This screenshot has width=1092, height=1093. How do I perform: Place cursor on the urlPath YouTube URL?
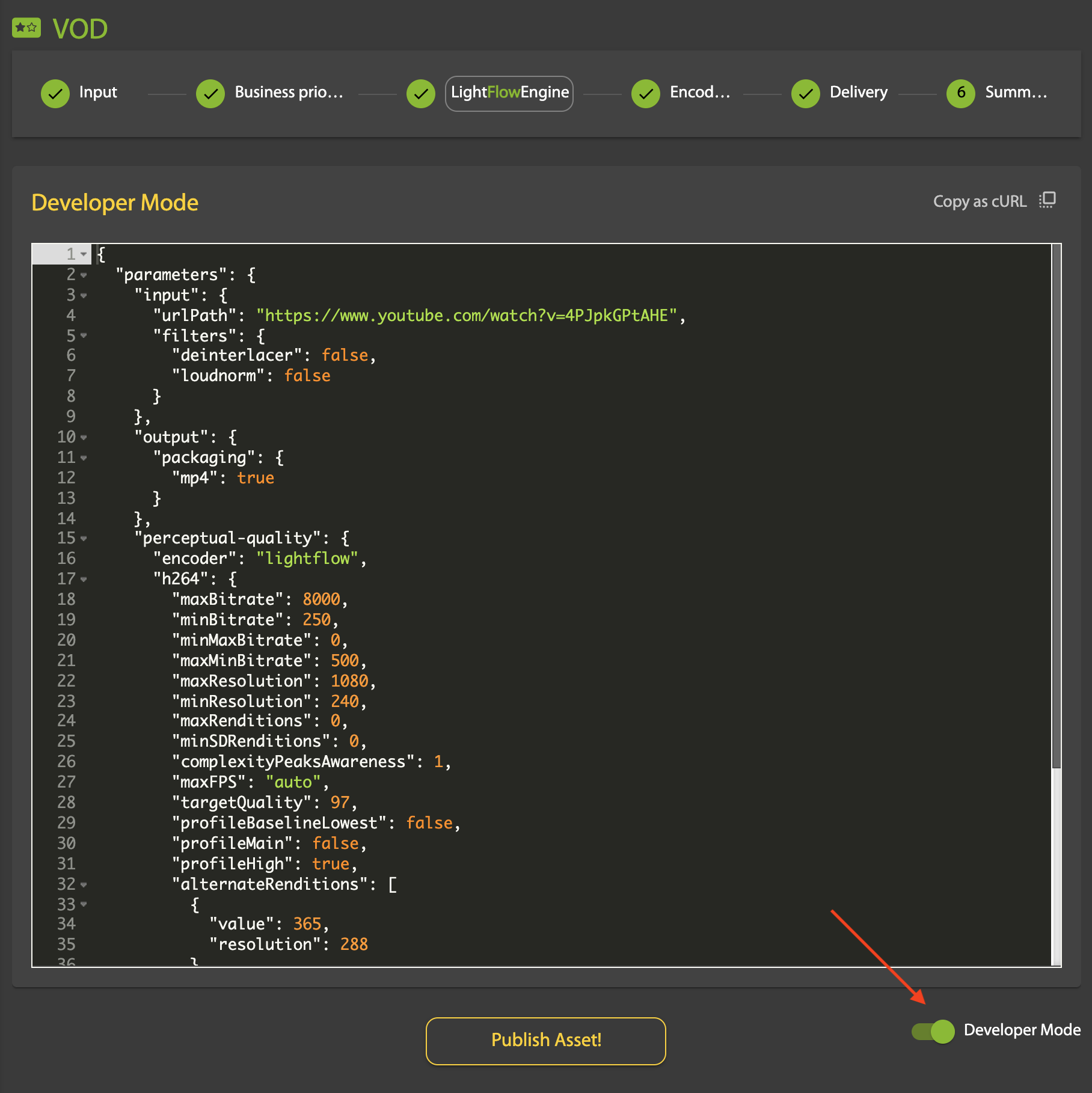coord(467,316)
